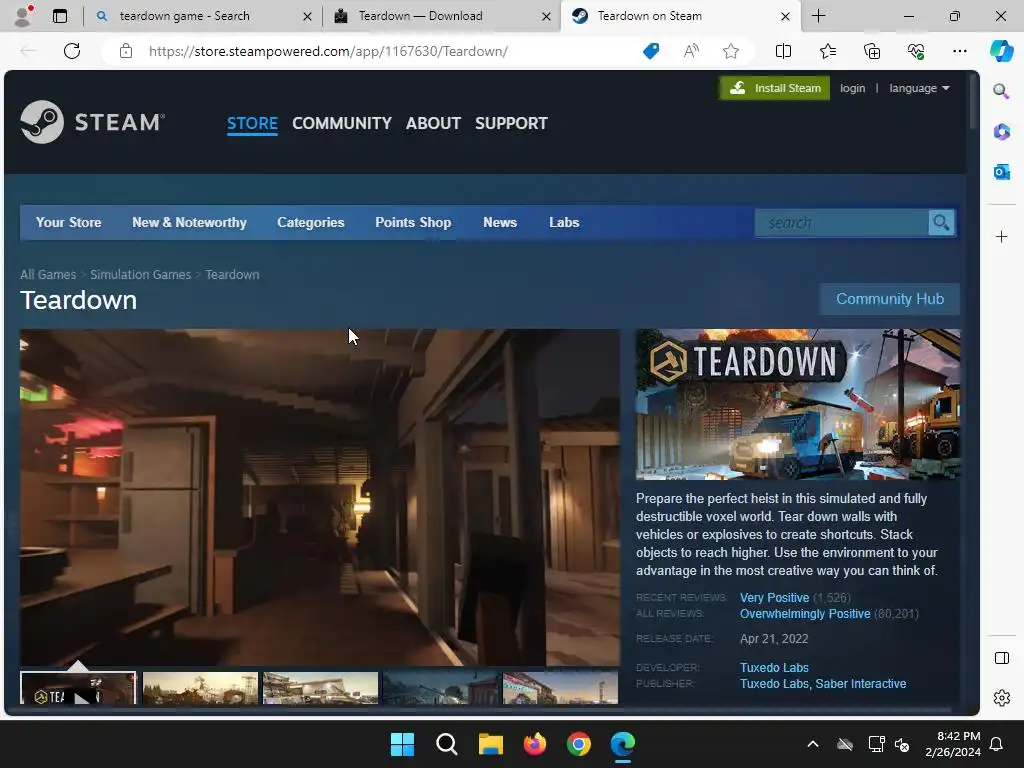Open Outlook in the Edge sidebar

[1001, 172]
